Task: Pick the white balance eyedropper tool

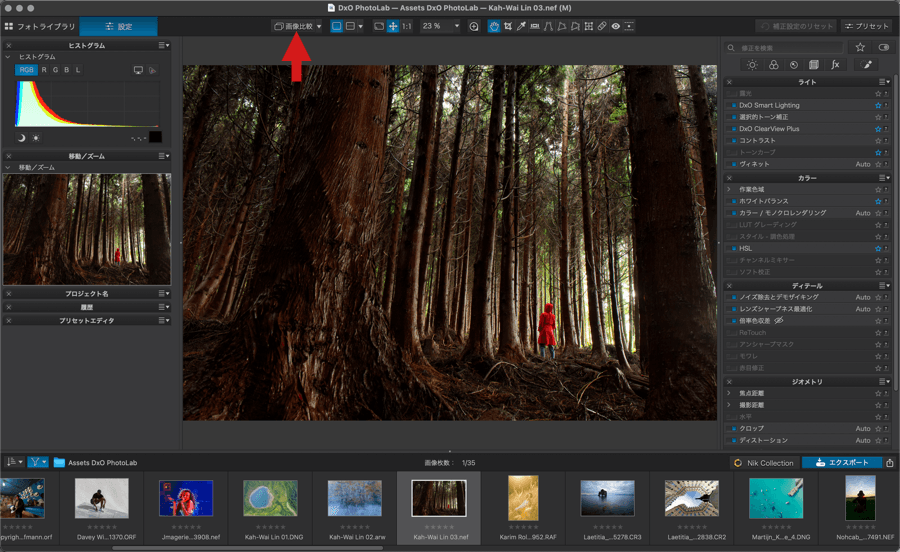Action: pos(521,26)
